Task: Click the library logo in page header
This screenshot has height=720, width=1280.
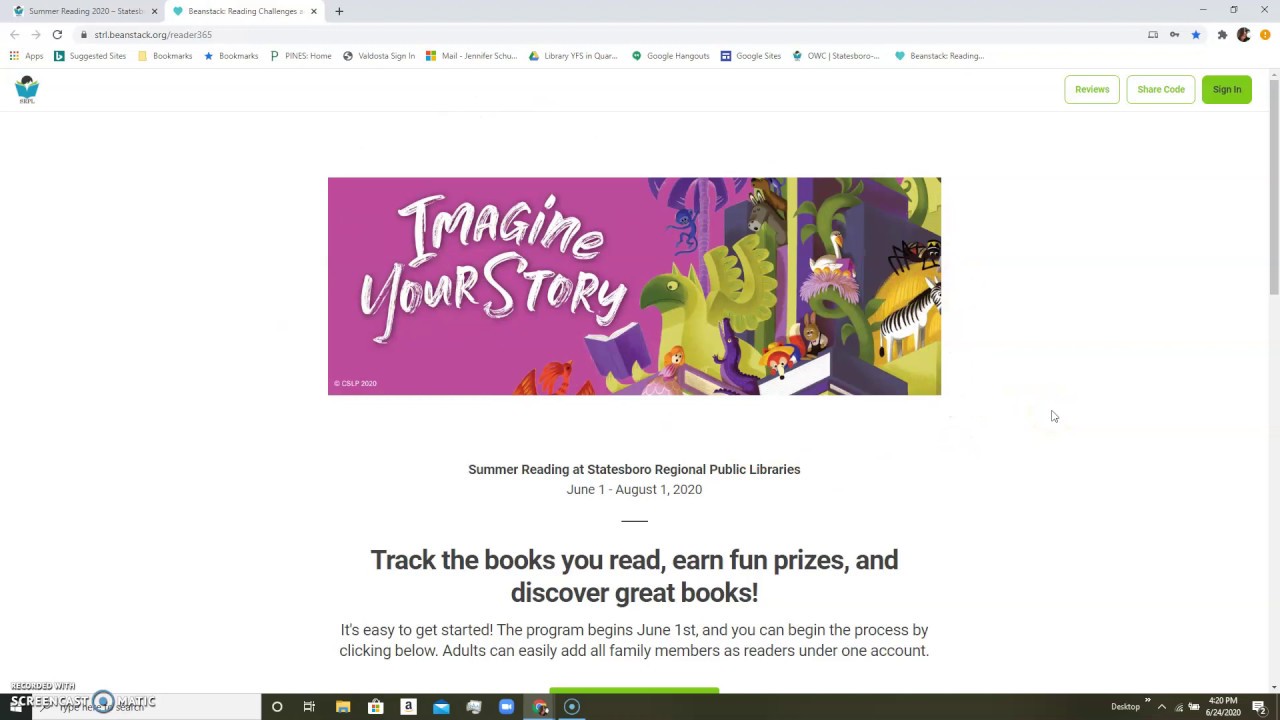Action: (27, 89)
